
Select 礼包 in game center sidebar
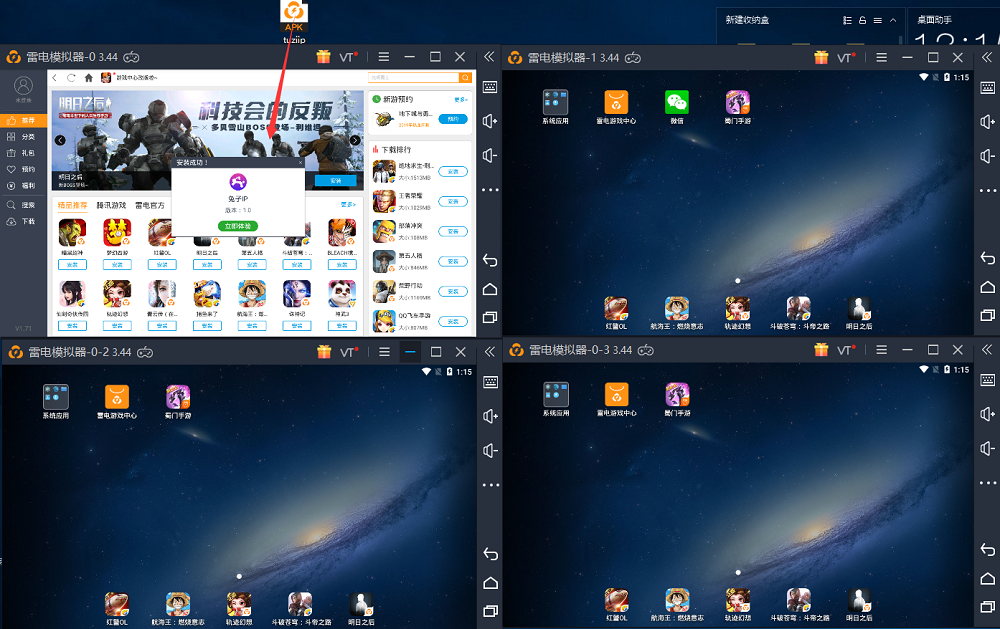pyautogui.click(x=23, y=153)
